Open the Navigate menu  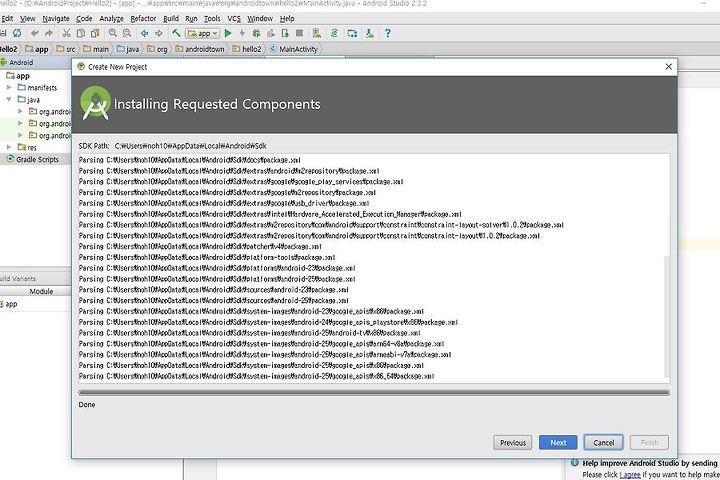coord(56,18)
